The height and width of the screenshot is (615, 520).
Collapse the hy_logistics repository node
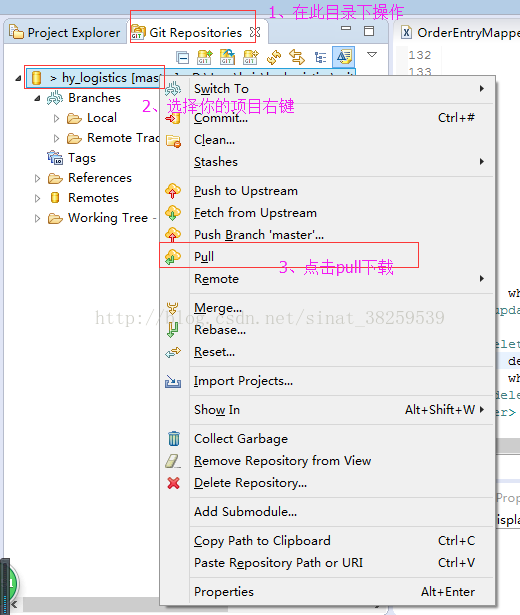click(18, 78)
